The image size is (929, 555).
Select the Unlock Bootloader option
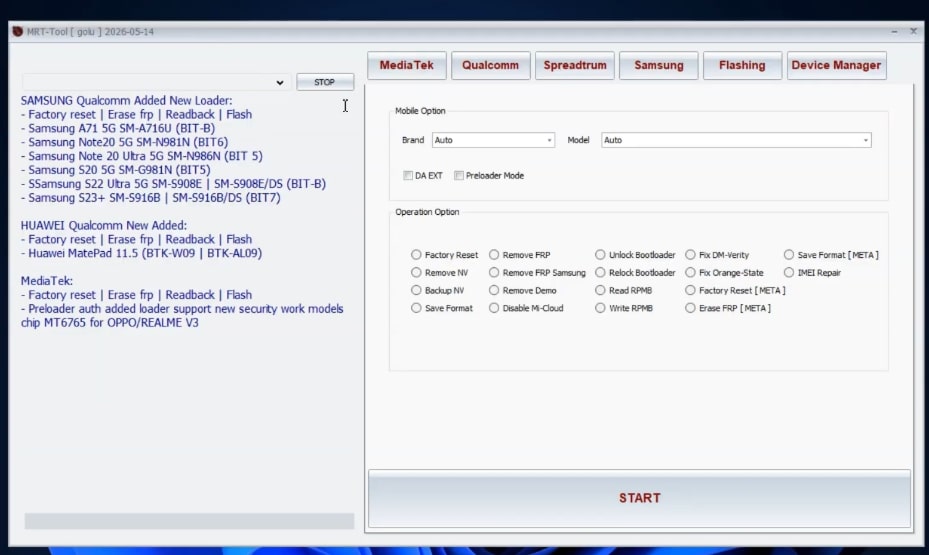pyautogui.click(x=600, y=255)
